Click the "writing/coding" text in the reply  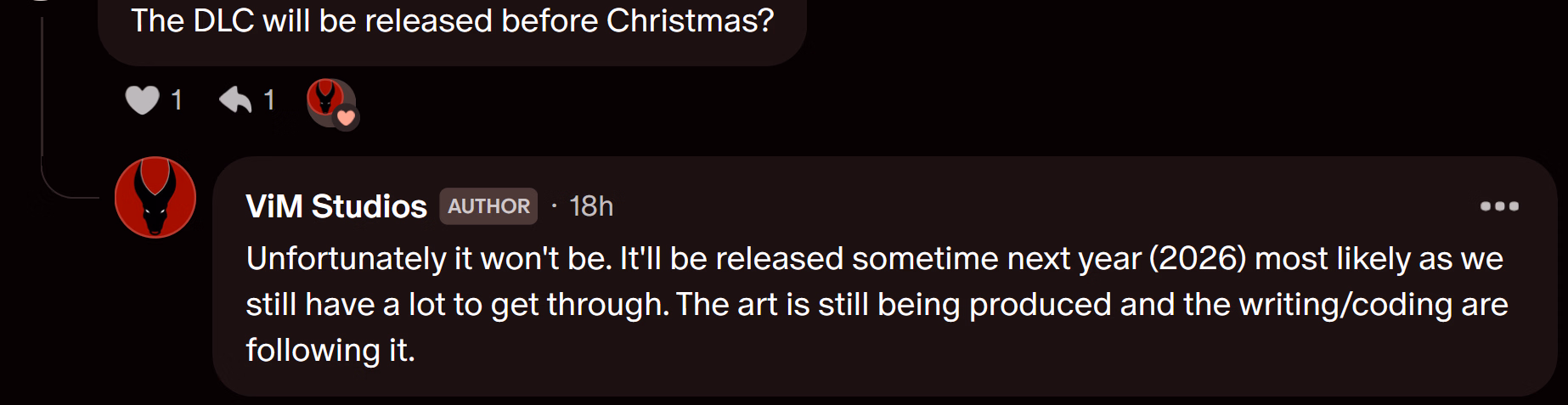pos(1345,304)
